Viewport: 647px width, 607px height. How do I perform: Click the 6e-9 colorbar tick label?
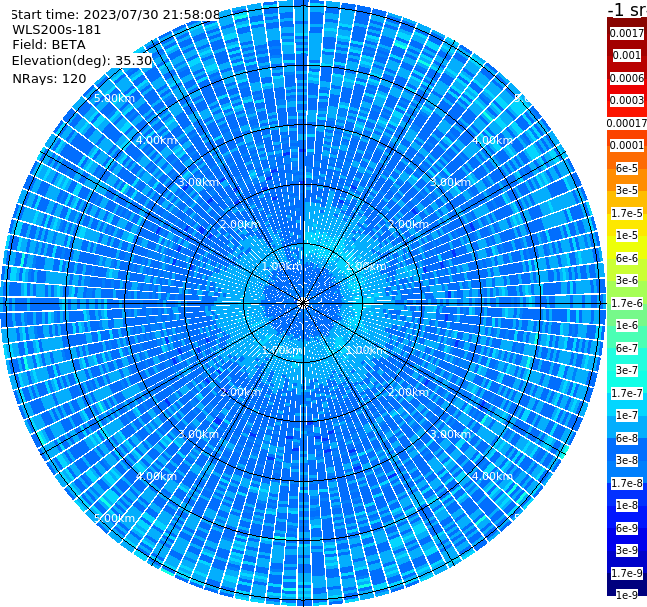click(627, 528)
